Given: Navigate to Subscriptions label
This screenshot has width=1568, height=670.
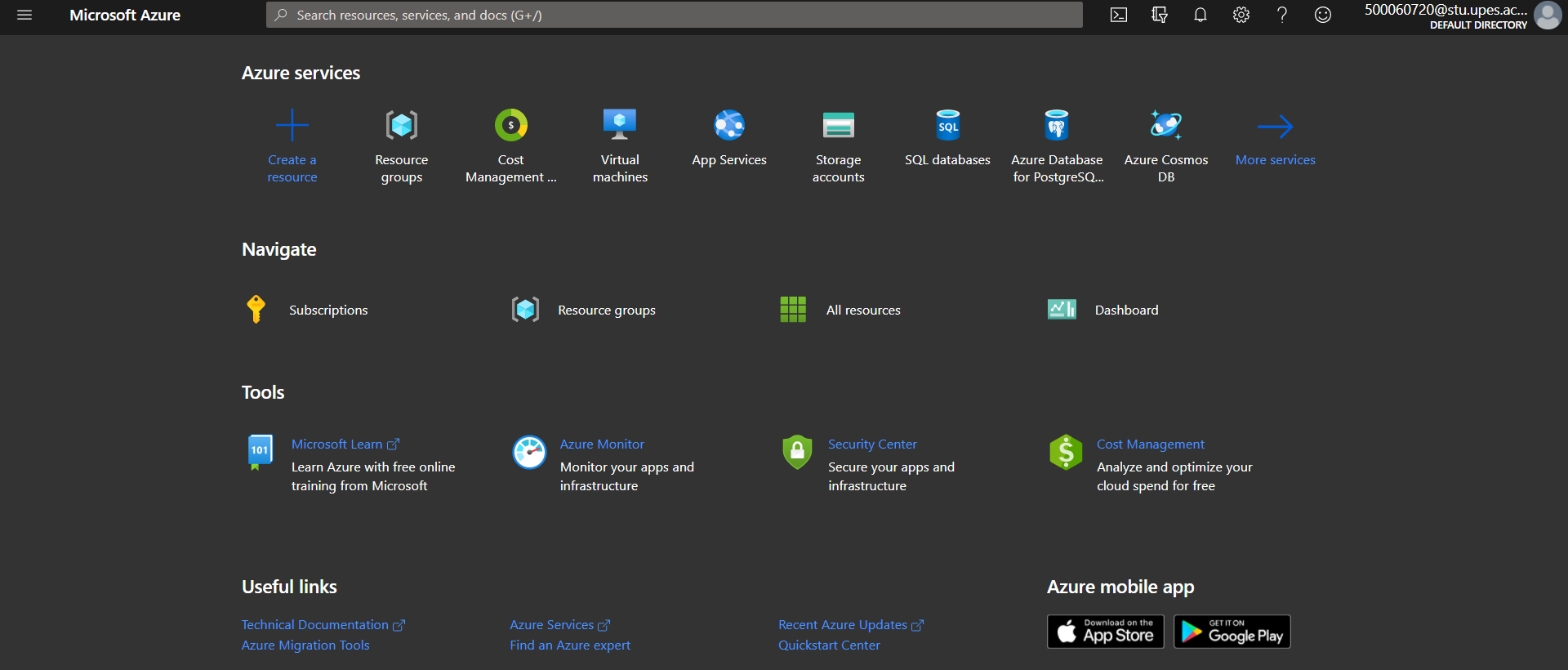Looking at the screenshot, I should coord(328,310).
